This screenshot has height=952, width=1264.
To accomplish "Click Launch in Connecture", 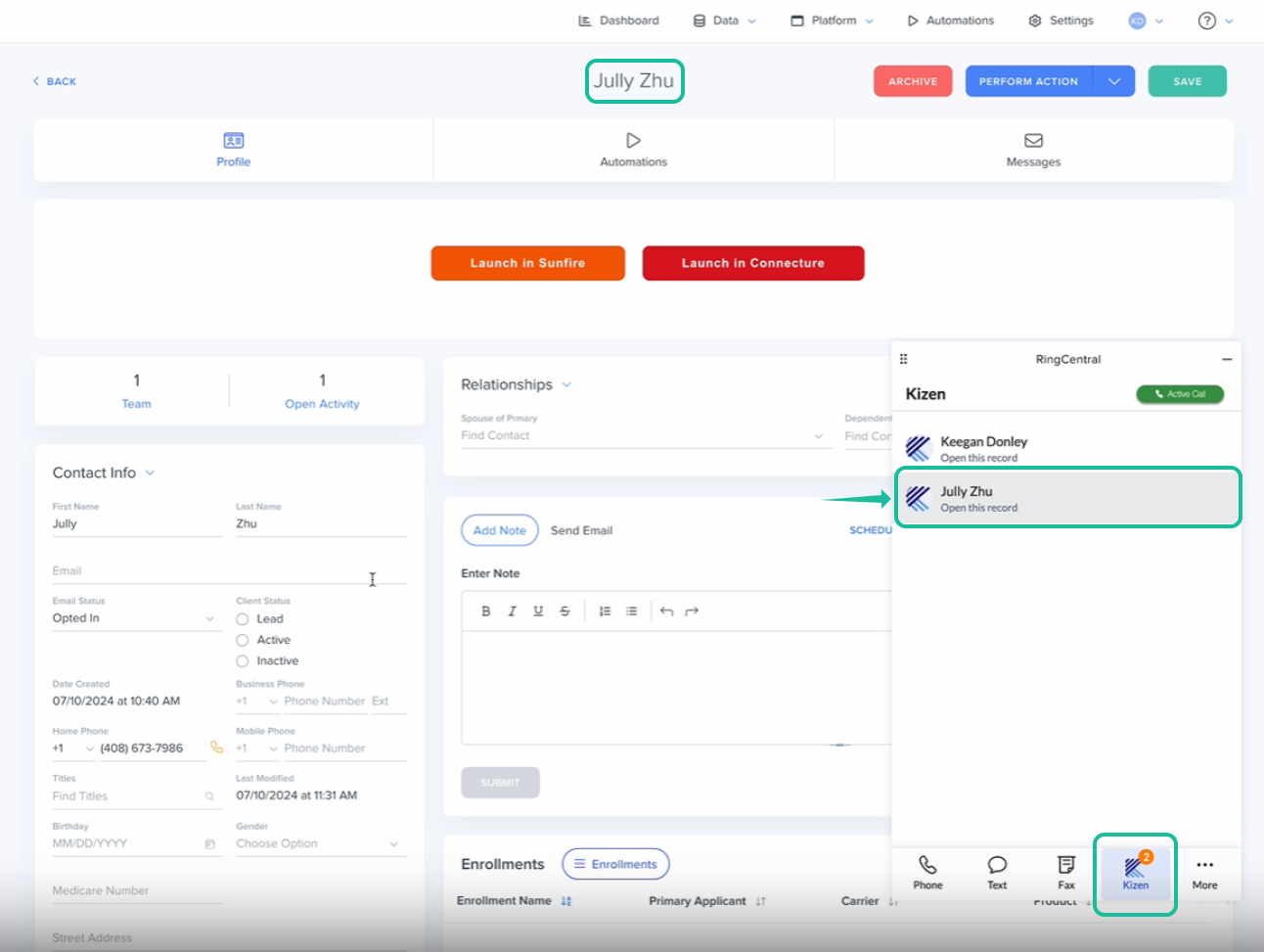I will (752, 263).
